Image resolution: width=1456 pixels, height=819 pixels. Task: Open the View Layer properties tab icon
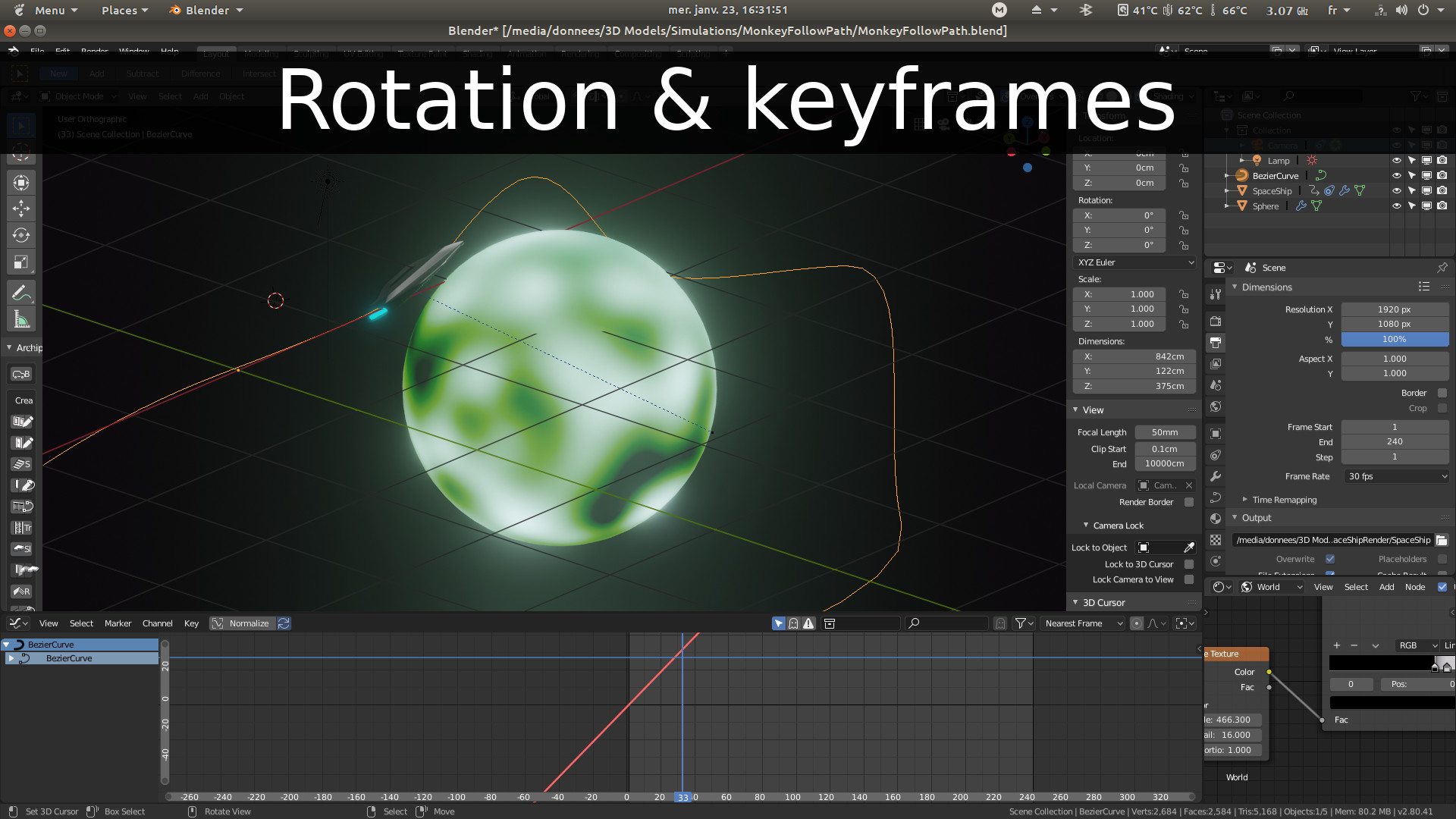[x=1216, y=364]
